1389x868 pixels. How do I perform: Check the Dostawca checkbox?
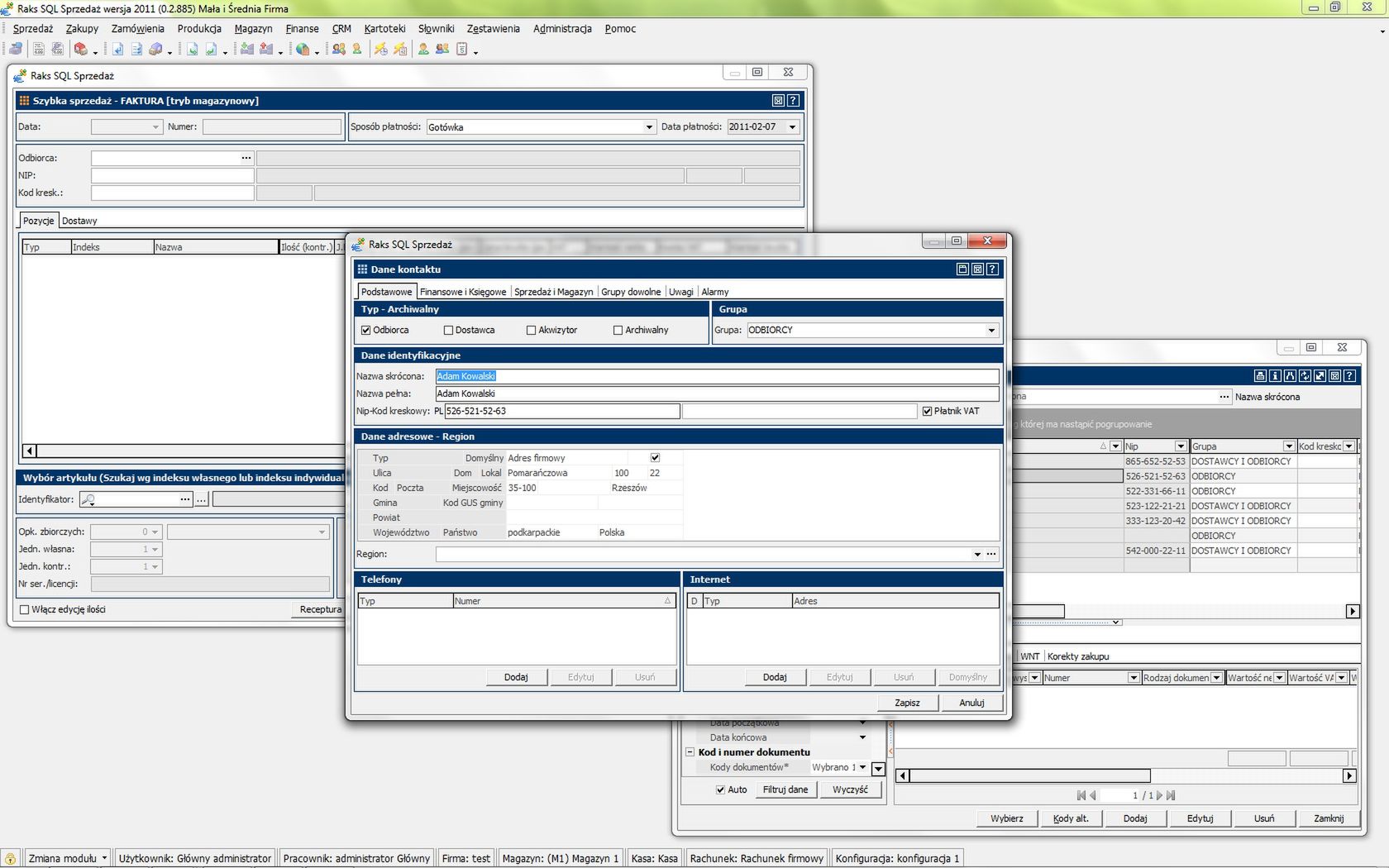pos(448,330)
